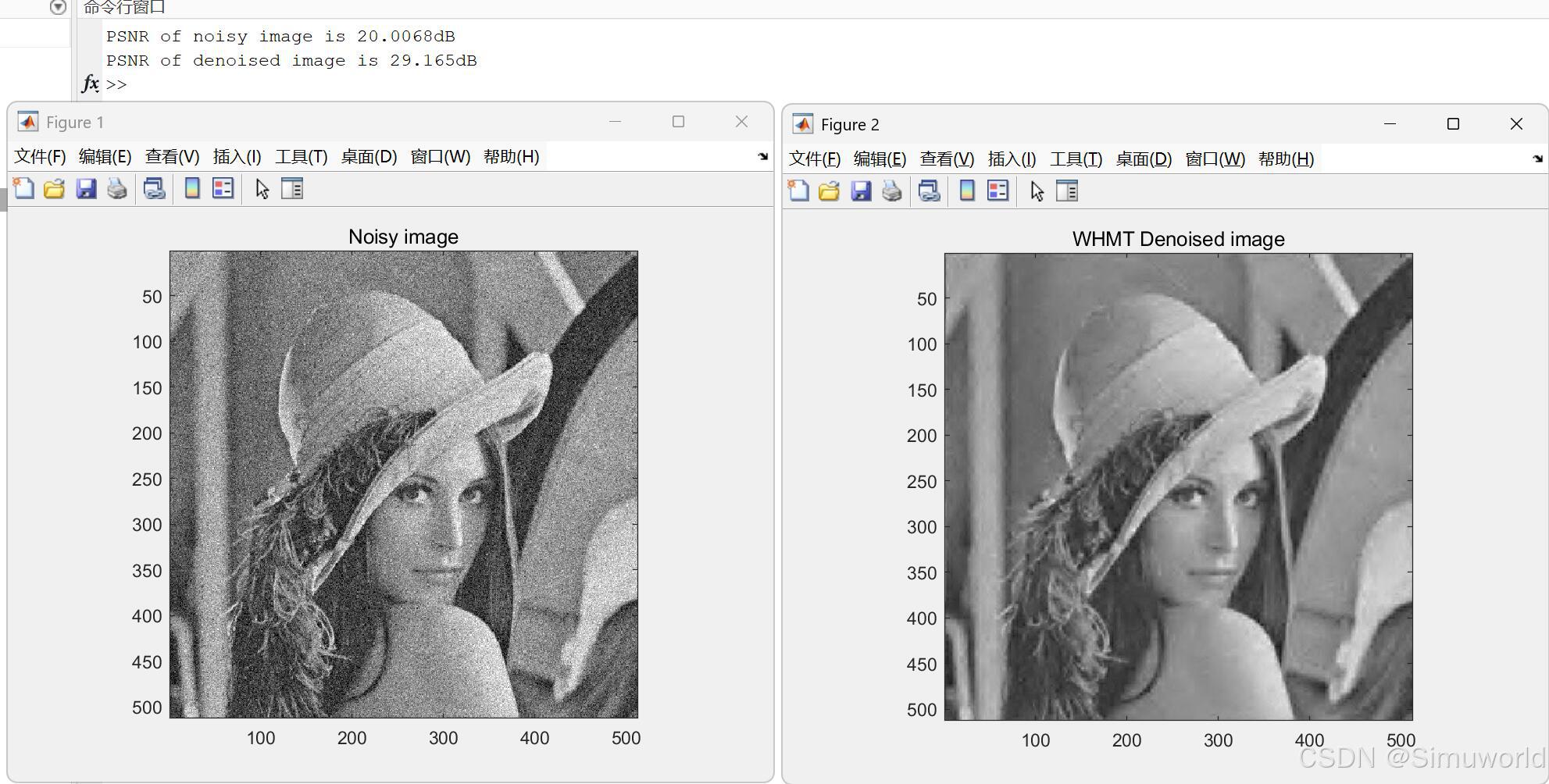This screenshot has width=1549, height=784.
Task: Click Open File icon in Figure 1 toolbar
Action: coord(54,188)
